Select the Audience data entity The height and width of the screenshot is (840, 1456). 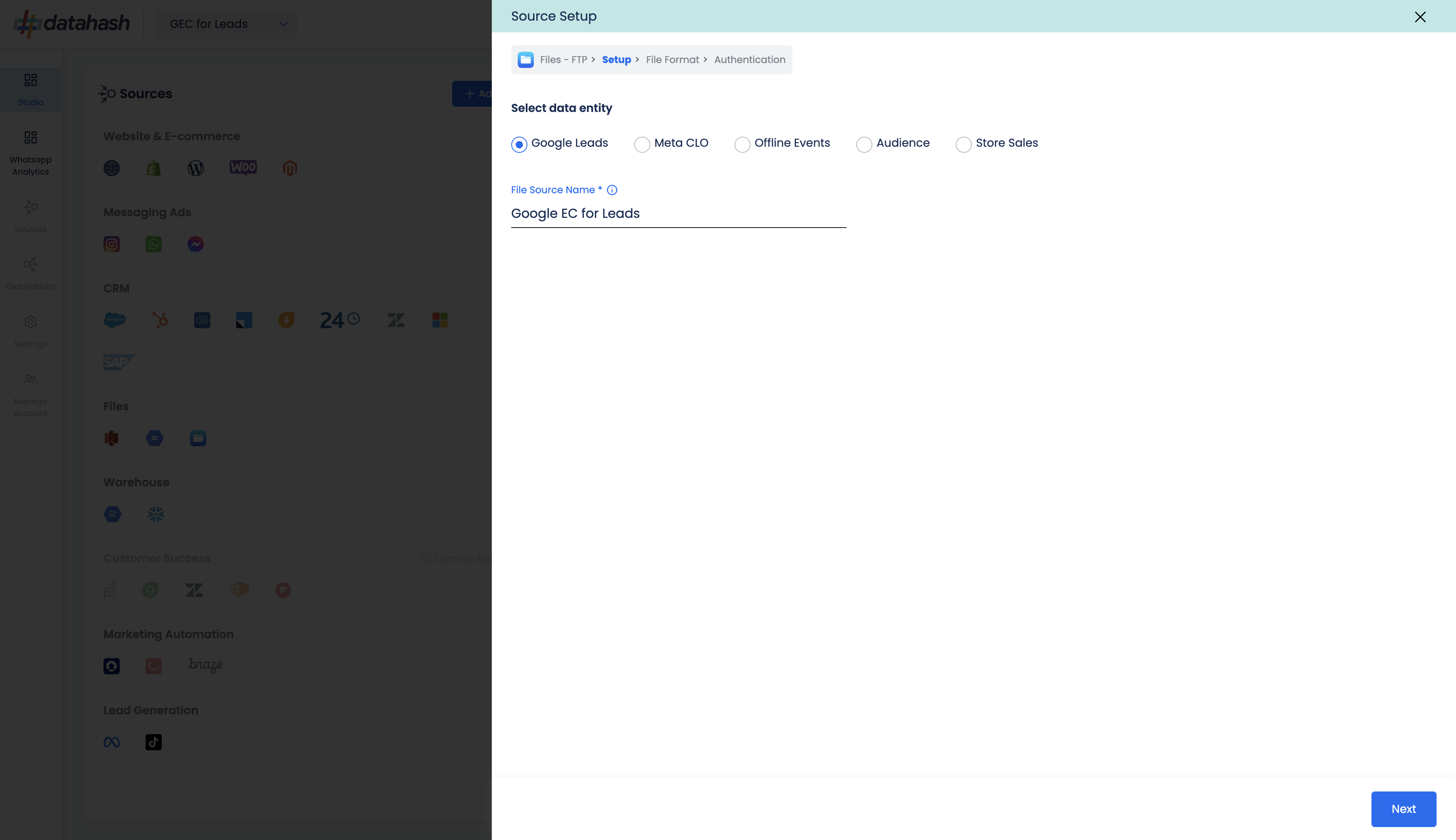click(864, 144)
